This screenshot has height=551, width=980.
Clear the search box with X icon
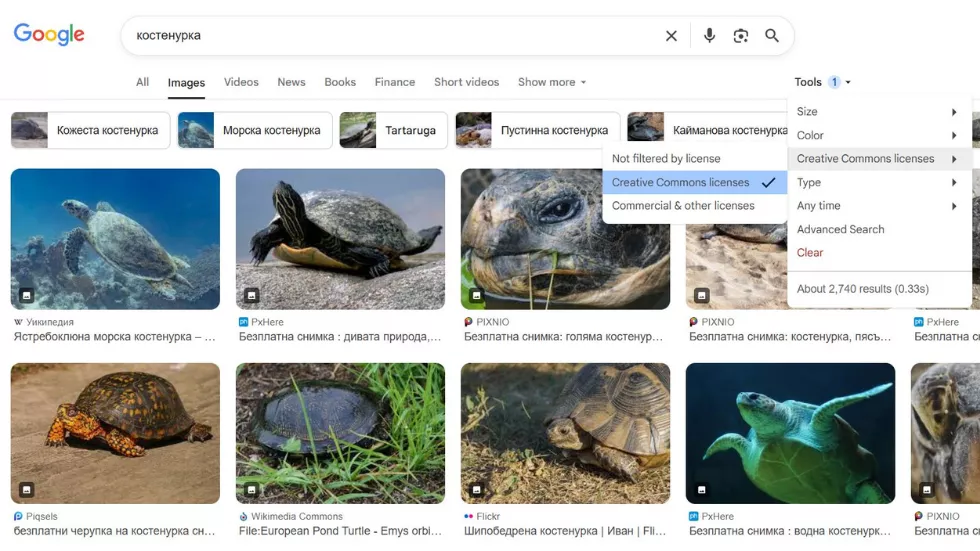coord(671,36)
